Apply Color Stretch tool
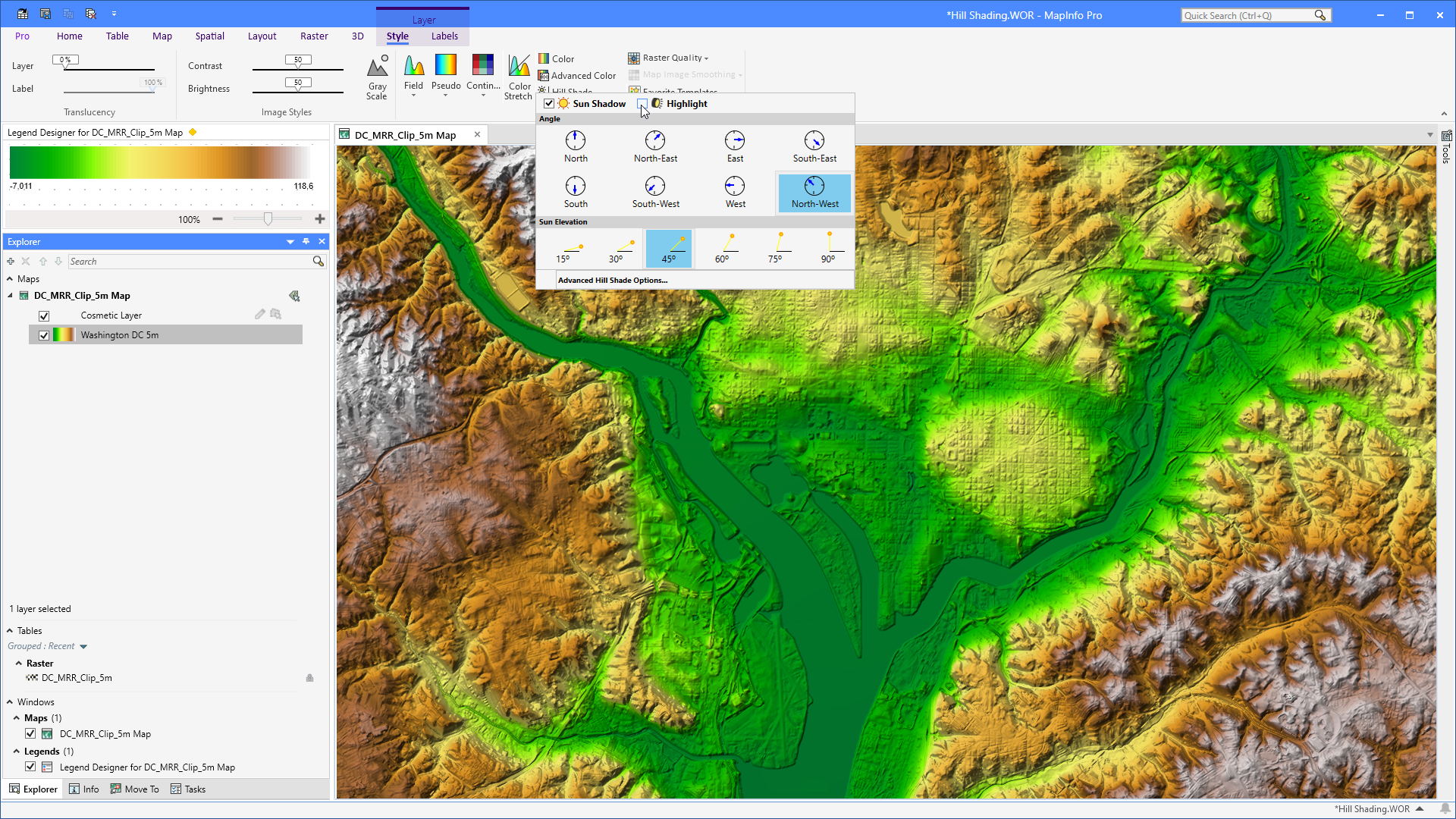The height and width of the screenshot is (819, 1456). tap(519, 77)
